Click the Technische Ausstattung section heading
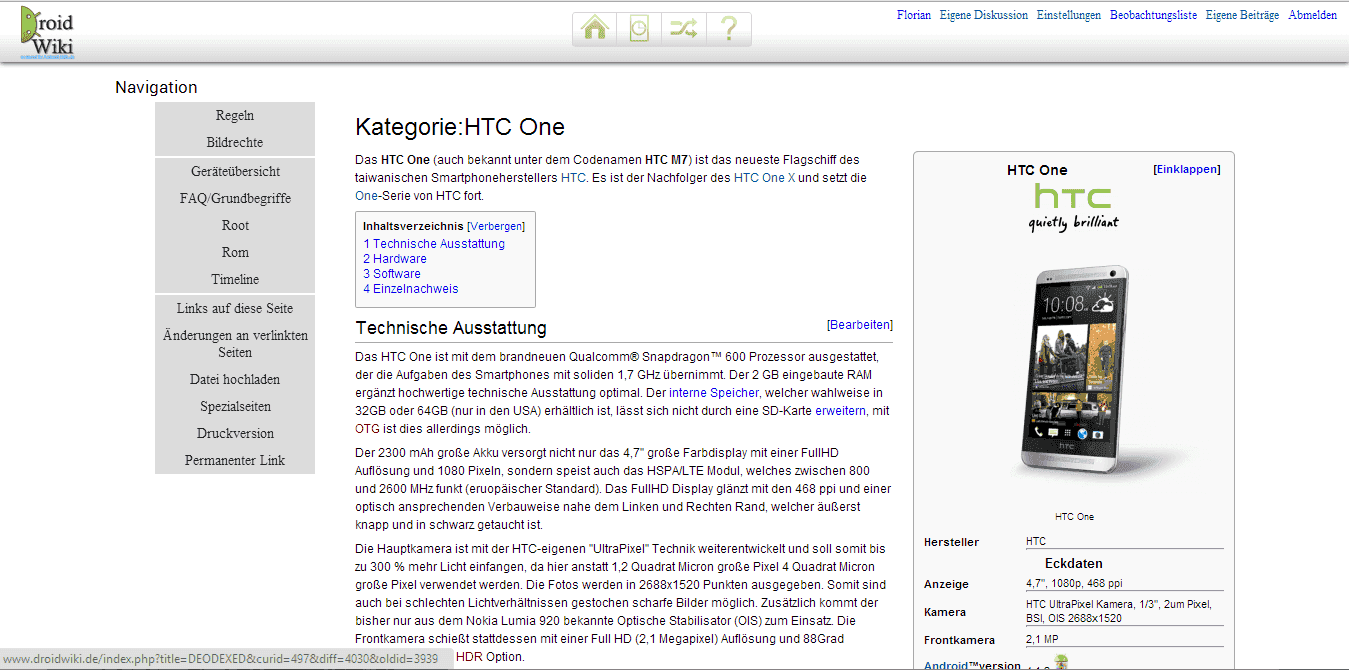The width and height of the screenshot is (1349, 670). tap(451, 328)
